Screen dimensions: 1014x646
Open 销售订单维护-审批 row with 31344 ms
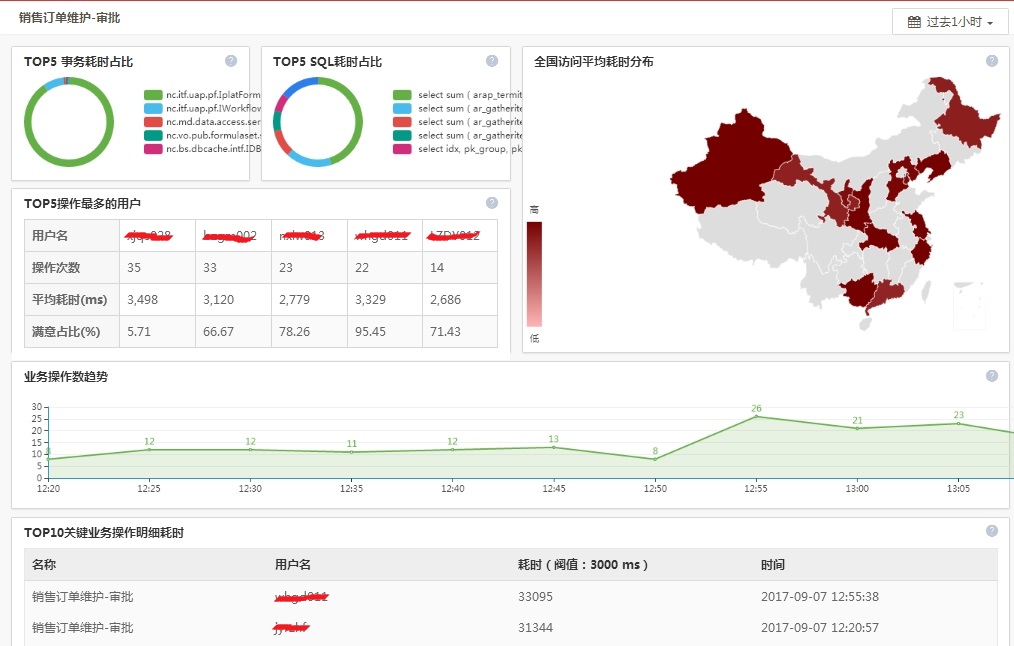tap(511, 627)
